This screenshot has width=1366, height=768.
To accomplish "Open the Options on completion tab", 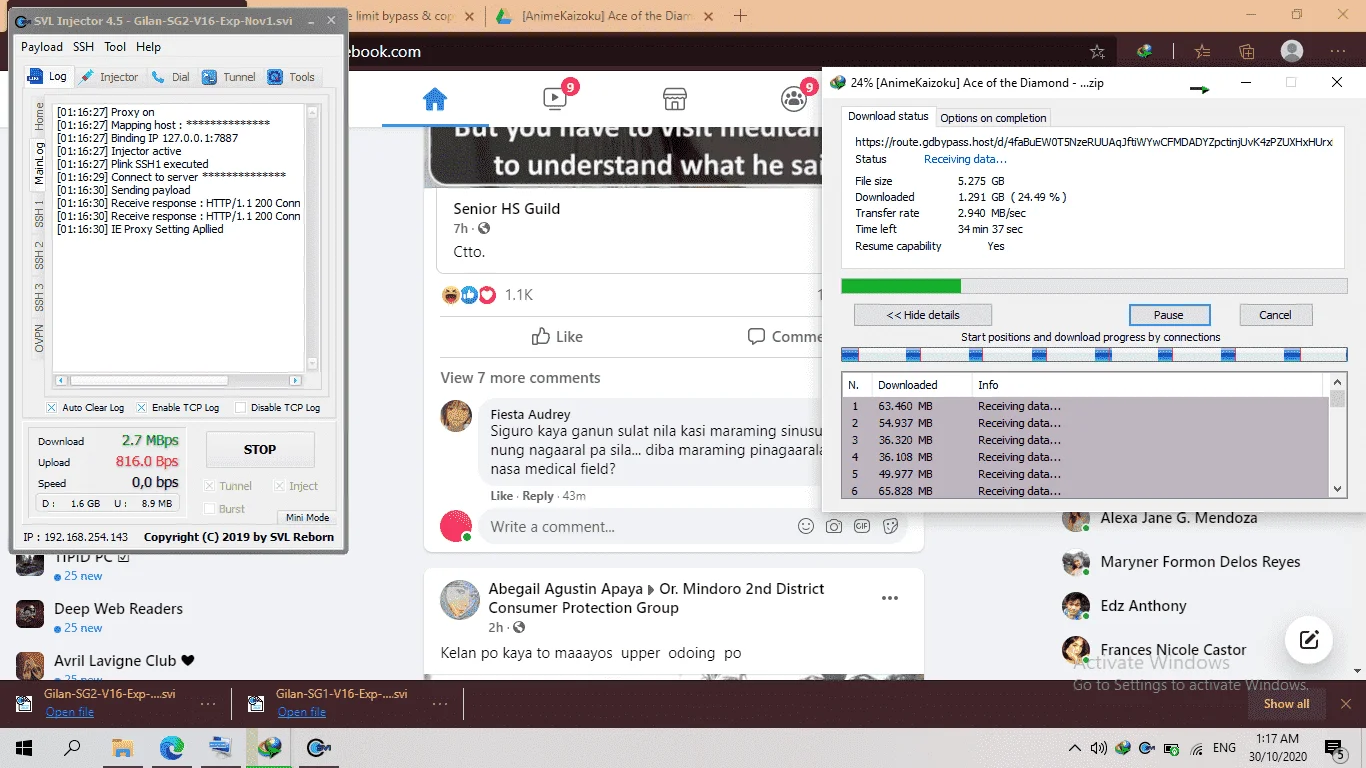I will (993, 117).
